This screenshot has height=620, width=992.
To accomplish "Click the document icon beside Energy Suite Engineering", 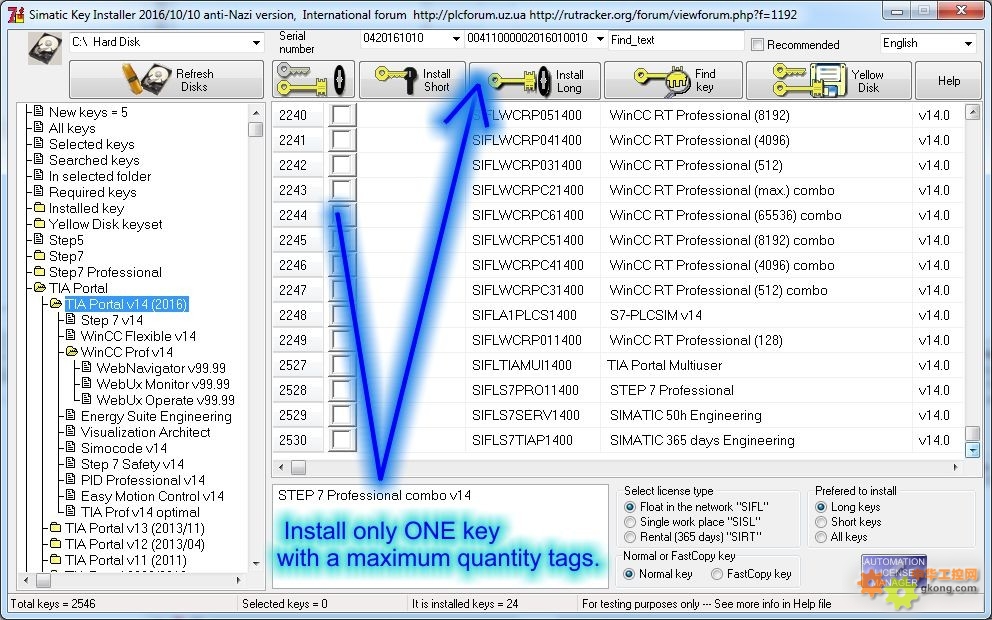I will [71, 415].
